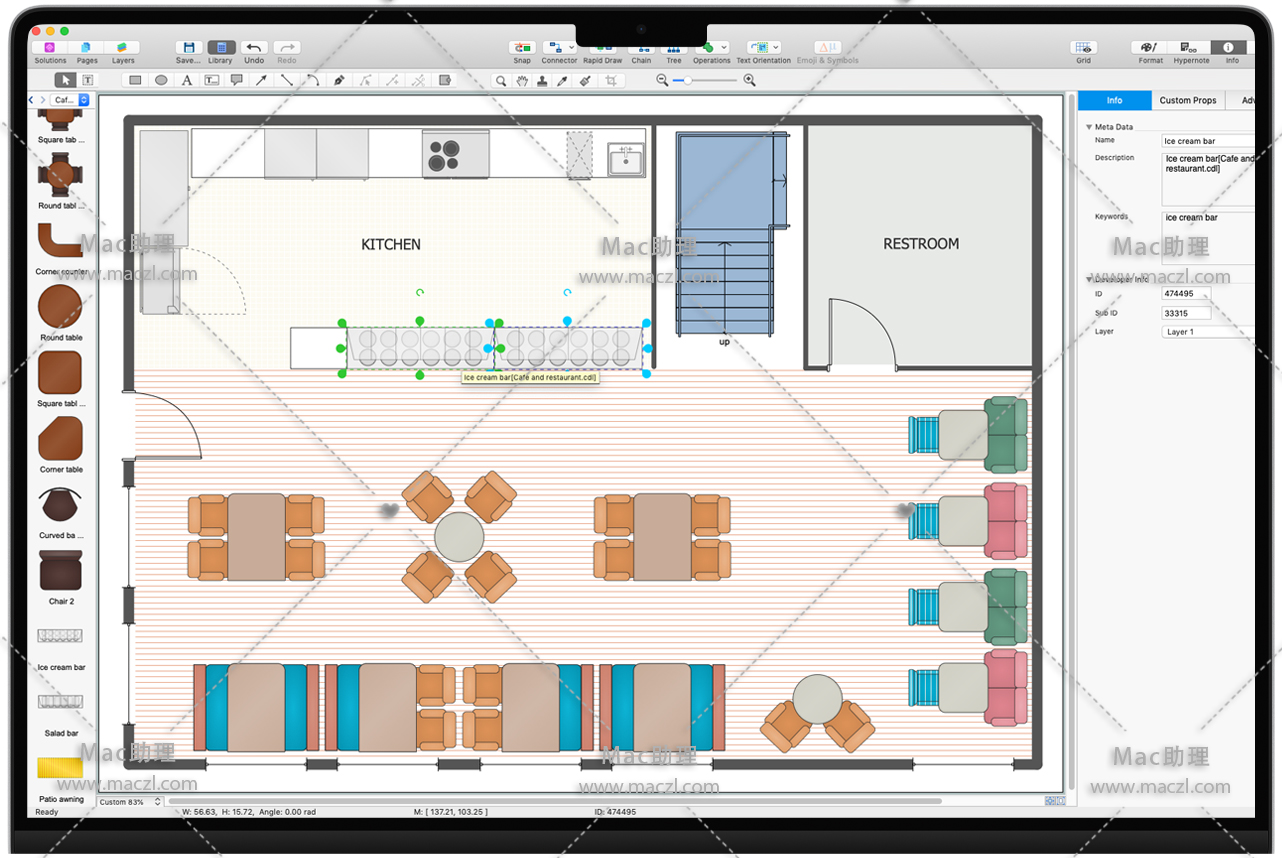Open the Solutions panel
The height and width of the screenshot is (858, 1282).
point(49,48)
